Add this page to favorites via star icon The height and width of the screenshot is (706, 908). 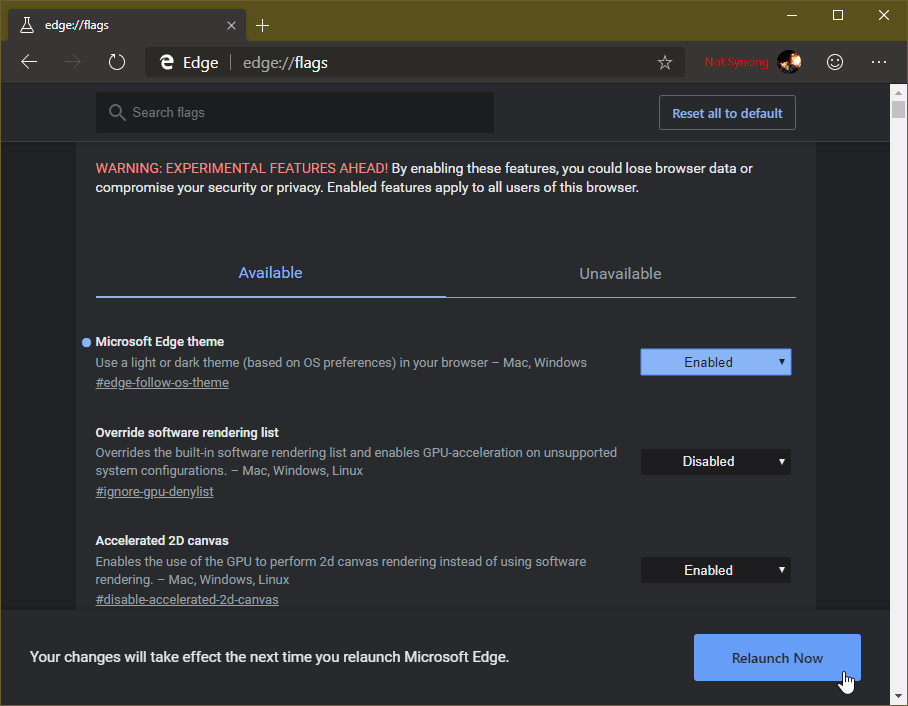coord(665,62)
